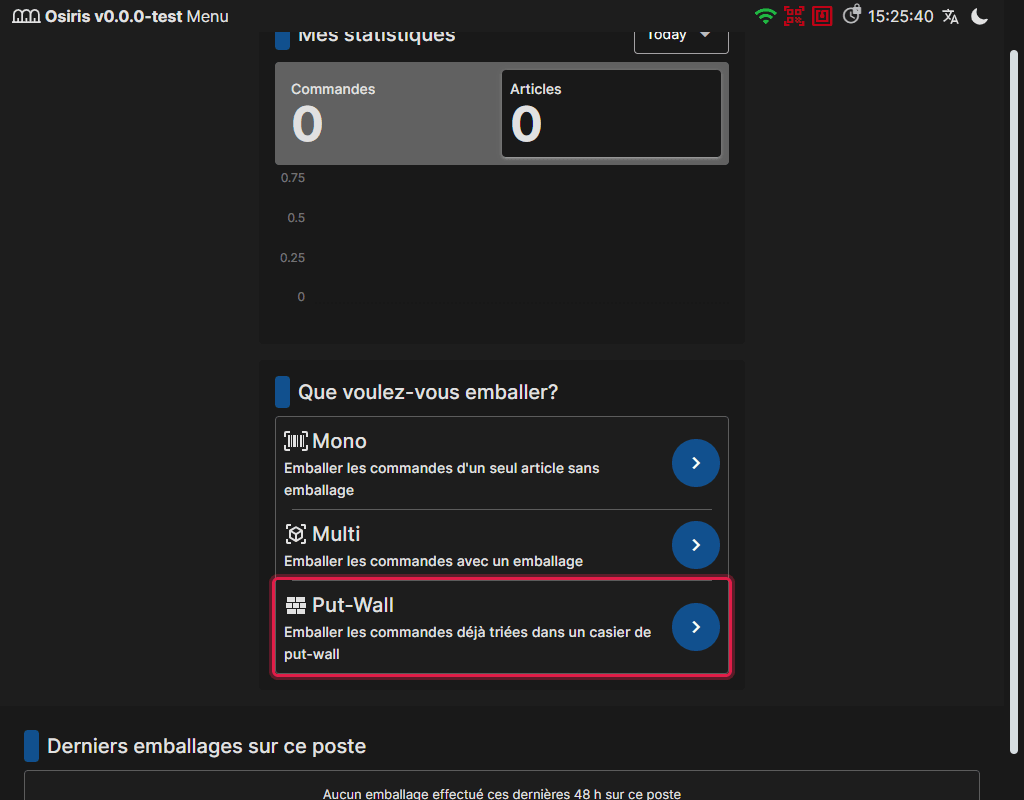This screenshot has height=800, width=1024.
Task: Click the 15:25:40 clock display
Action: point(901,16)
